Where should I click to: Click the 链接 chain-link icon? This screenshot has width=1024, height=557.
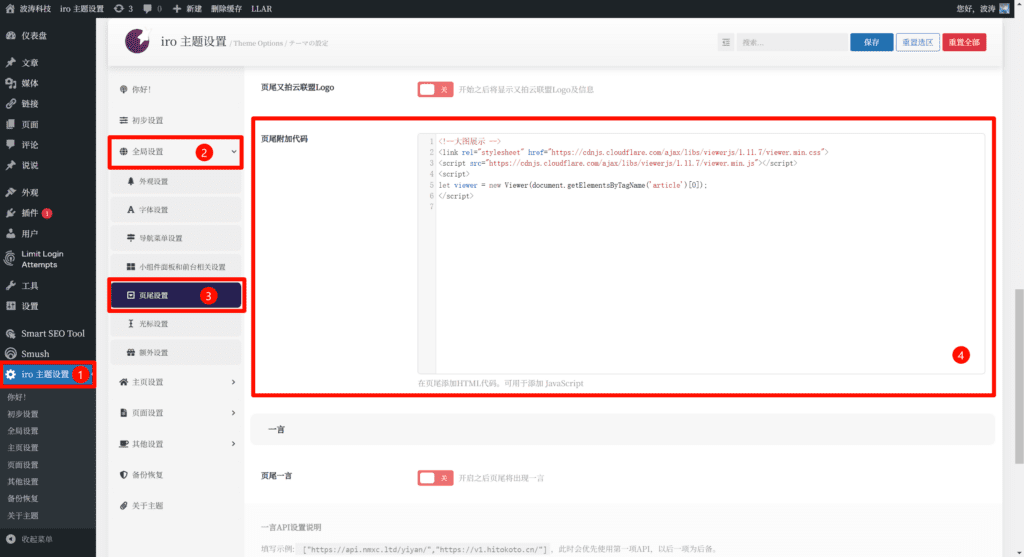10,104
